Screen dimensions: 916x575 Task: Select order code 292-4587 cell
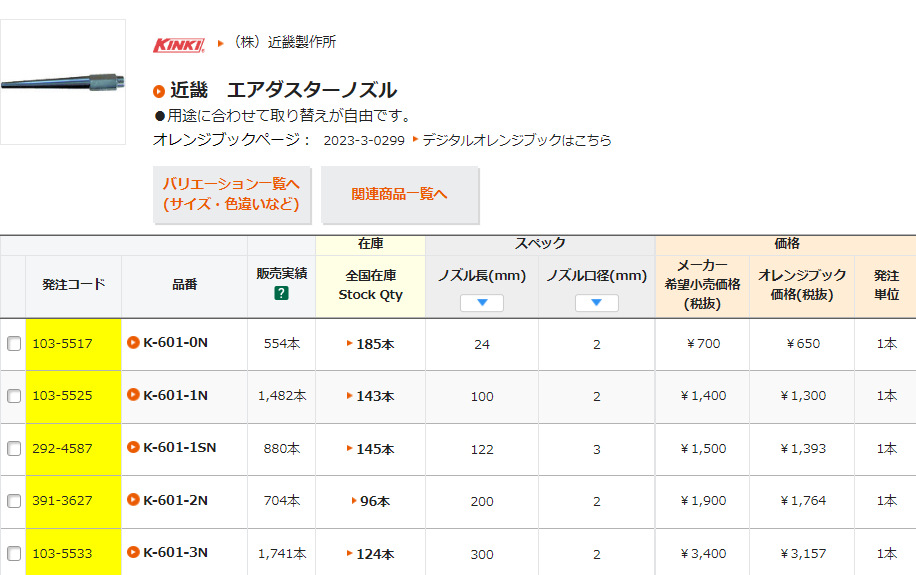[x=74, y=449]
